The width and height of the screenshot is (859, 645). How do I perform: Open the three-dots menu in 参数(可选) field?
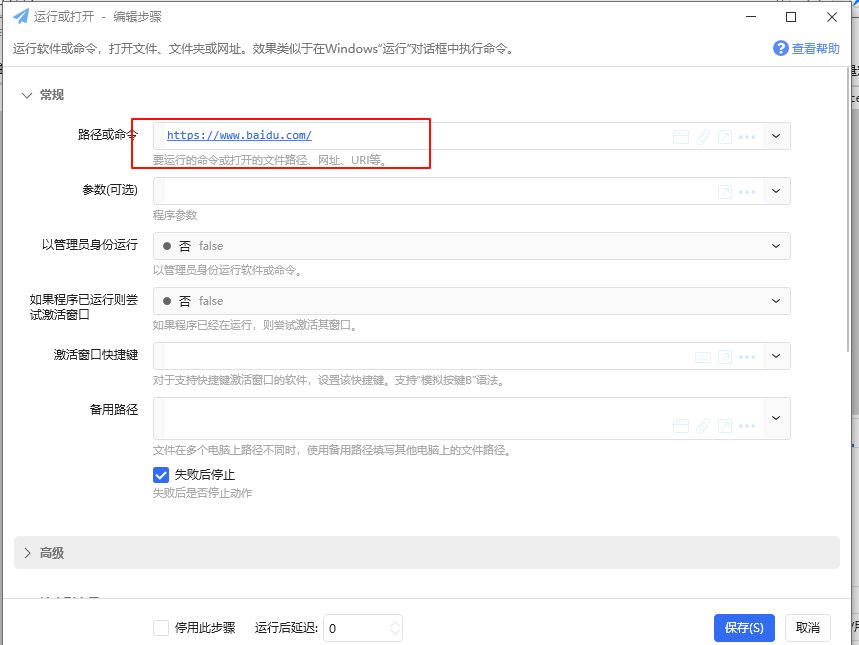tap(747, 192)
